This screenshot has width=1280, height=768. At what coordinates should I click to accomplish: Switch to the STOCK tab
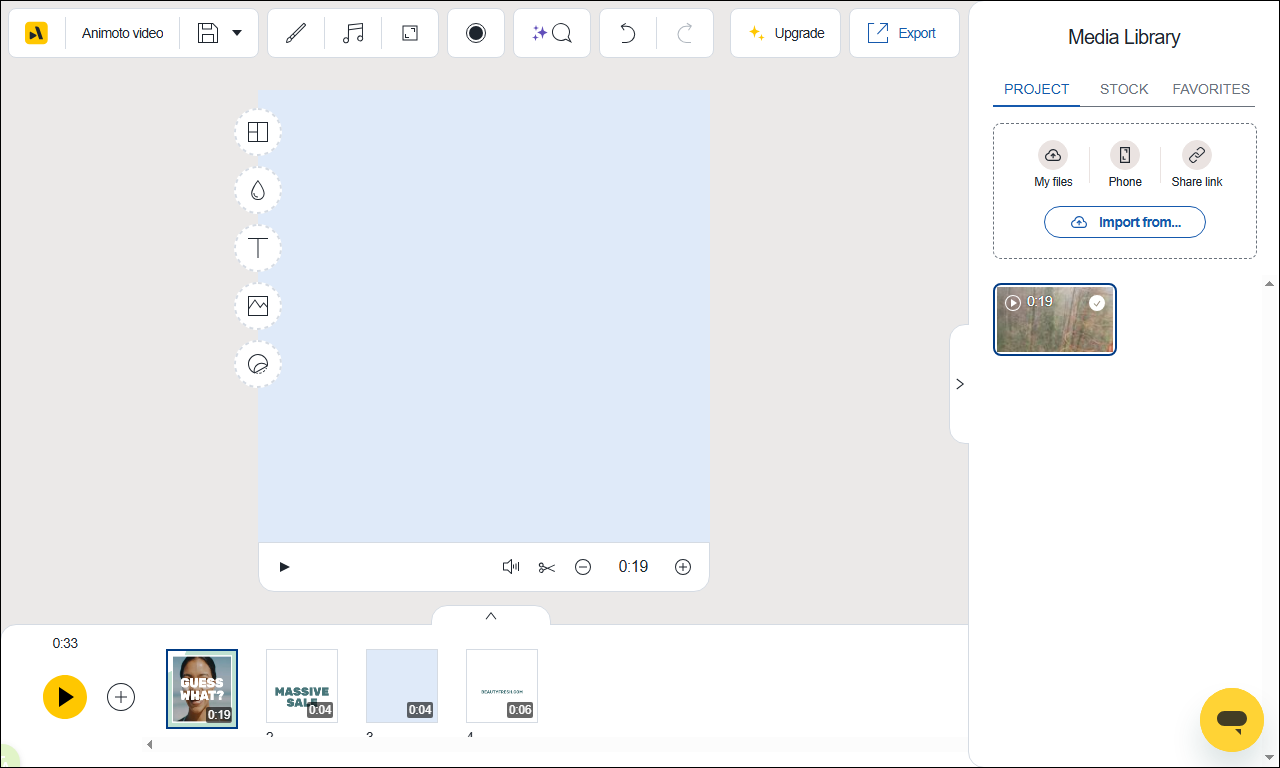(x=1123, y=89)
